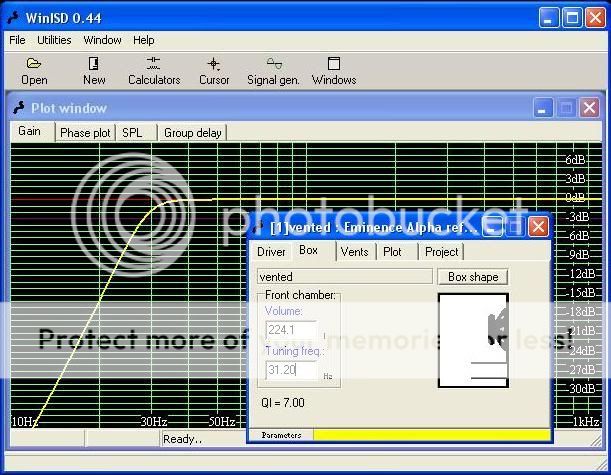Open the File menu
The image size is (611, 475).
17,40
